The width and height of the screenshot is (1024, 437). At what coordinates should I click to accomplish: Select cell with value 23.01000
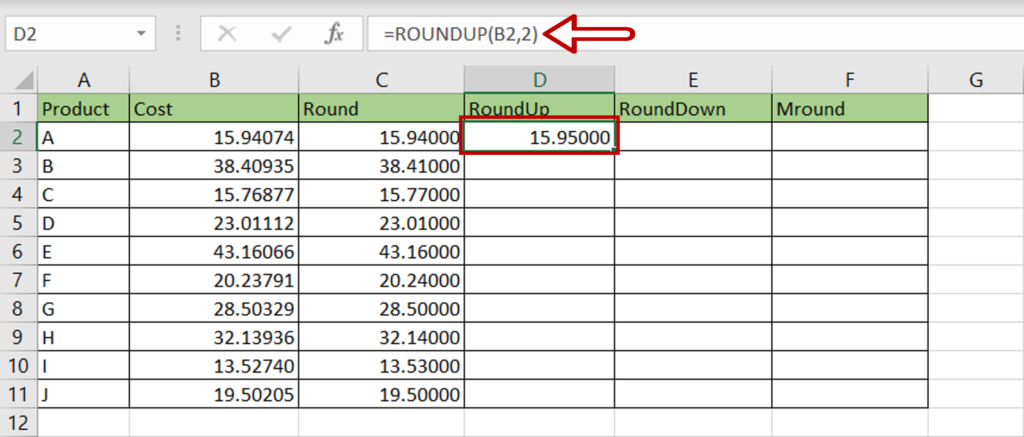point(381,223)
